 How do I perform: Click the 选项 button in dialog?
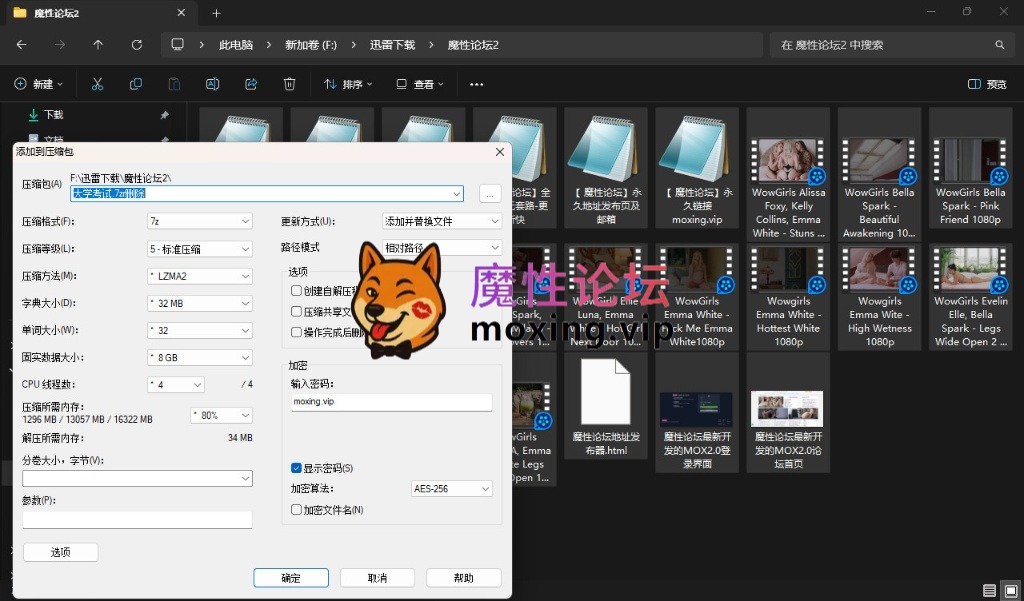(x=61, y=553)
